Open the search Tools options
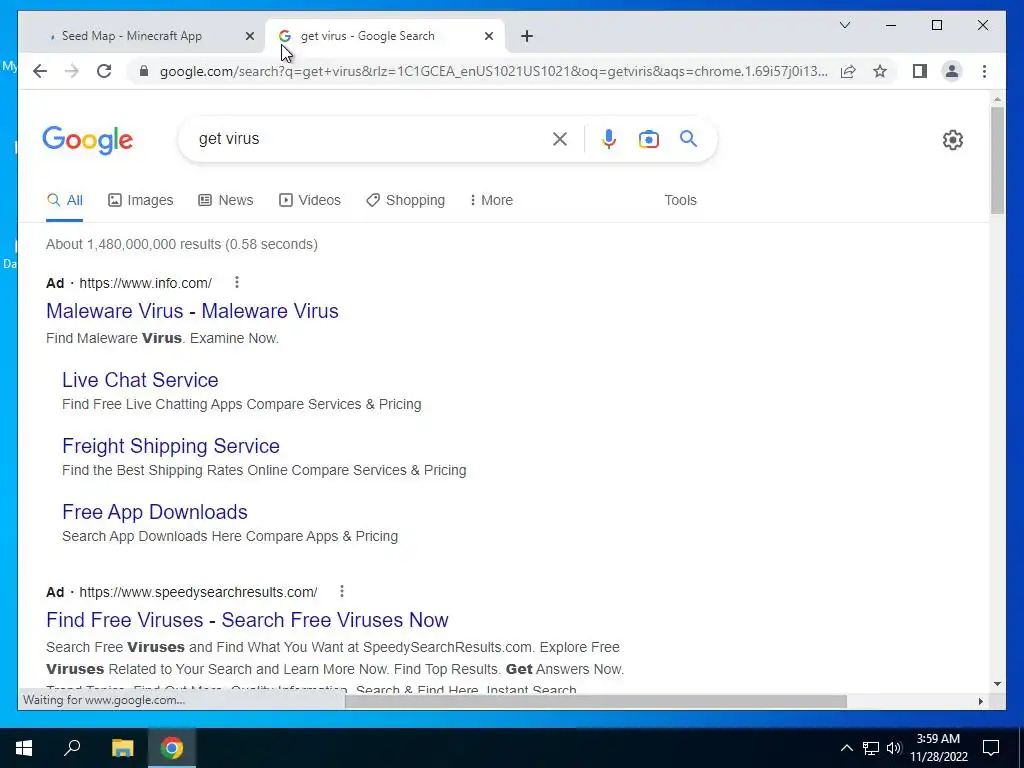Viewport: 1024px width, 768px height. pos(680,200)
